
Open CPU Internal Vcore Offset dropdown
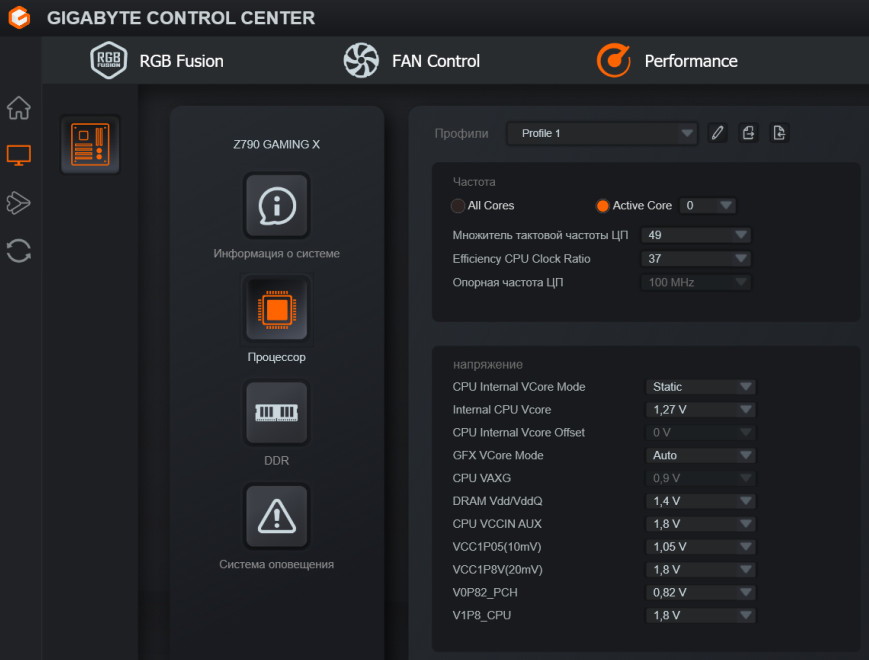coord(701,432)
